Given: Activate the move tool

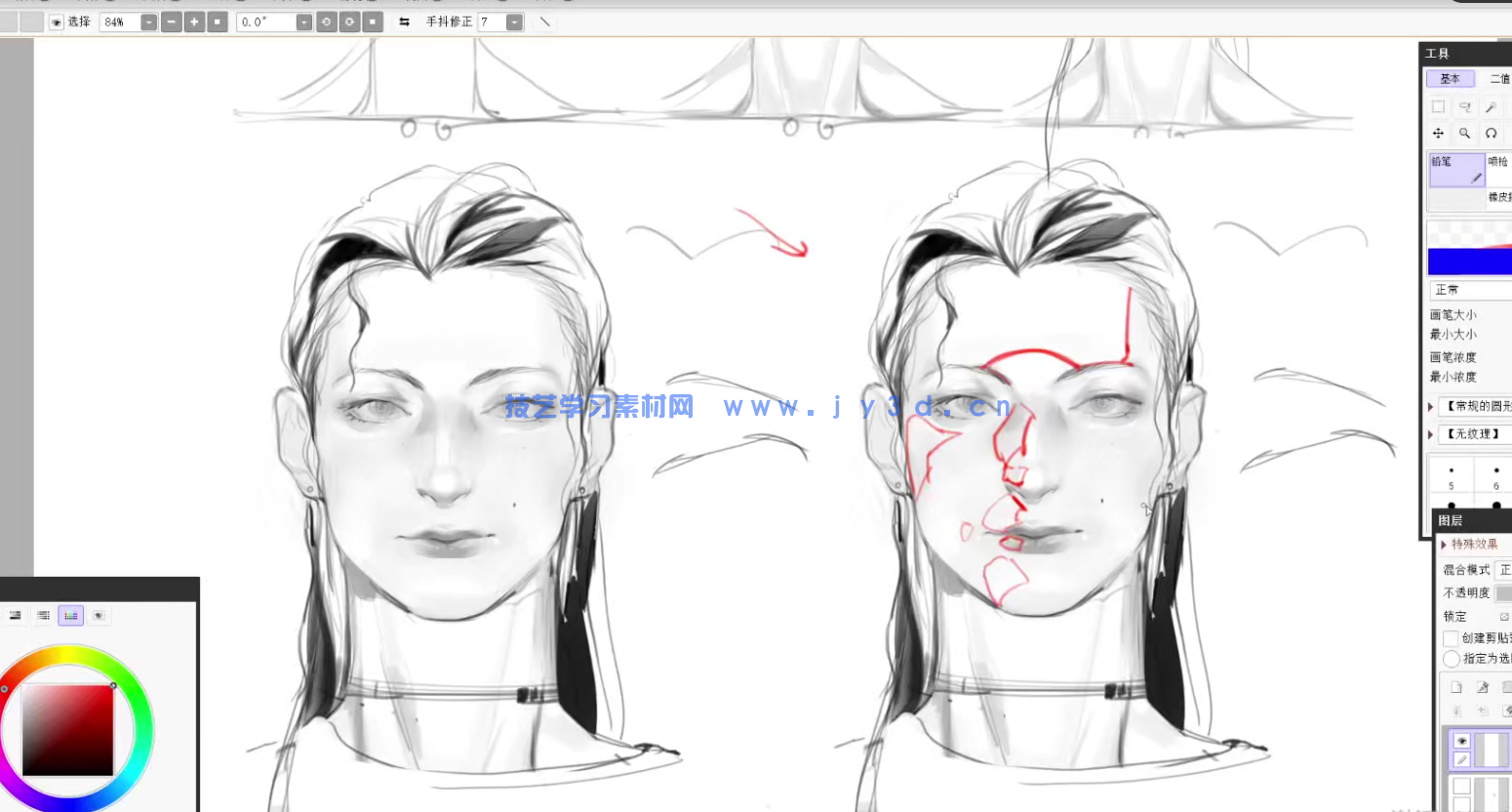Looking at the screenshot, I should tap(1438, 133).
